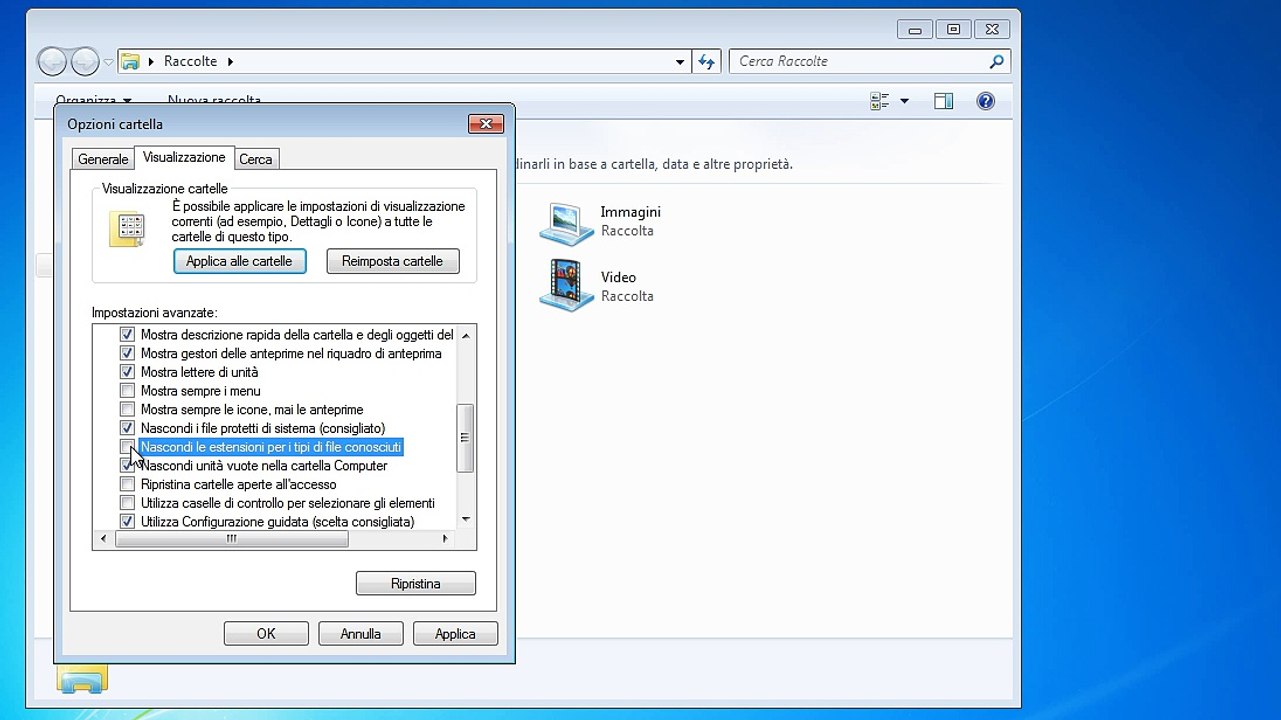Click the horizontal scroll left arrow
Screen dimensions: 1281x720
point(104,539)
